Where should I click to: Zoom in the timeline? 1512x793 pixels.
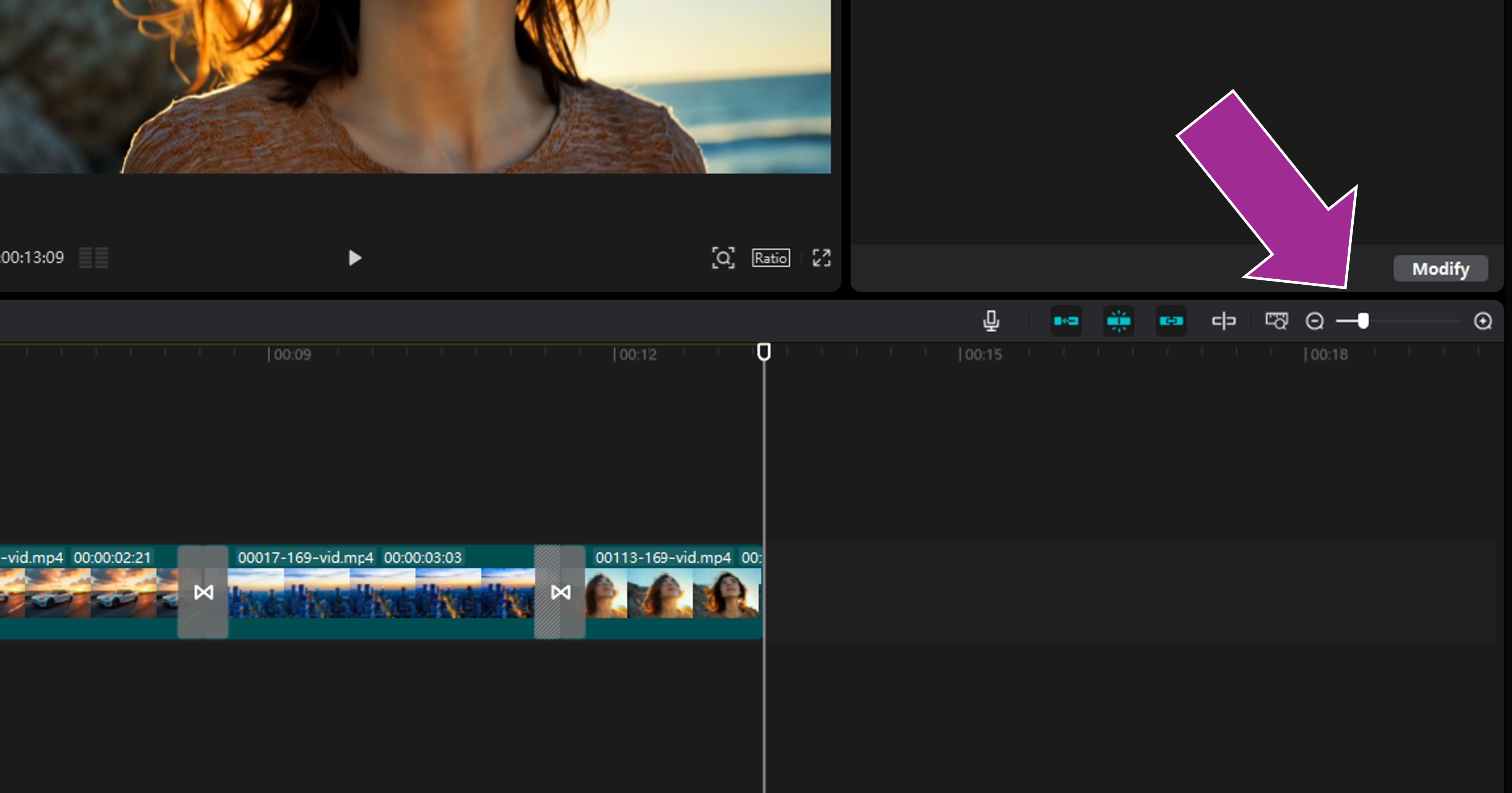click(1483, 321)
